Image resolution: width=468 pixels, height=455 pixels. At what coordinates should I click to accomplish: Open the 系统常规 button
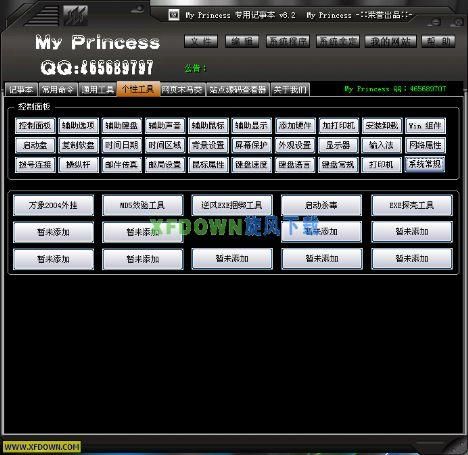425,164
